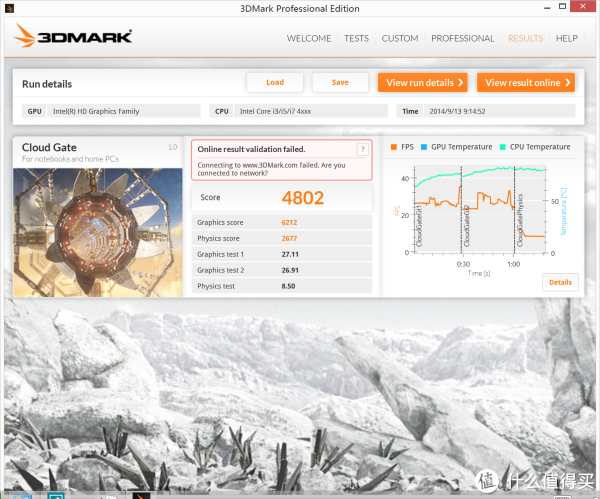Click the Save button
600x499 pixels.
(340, 82)
